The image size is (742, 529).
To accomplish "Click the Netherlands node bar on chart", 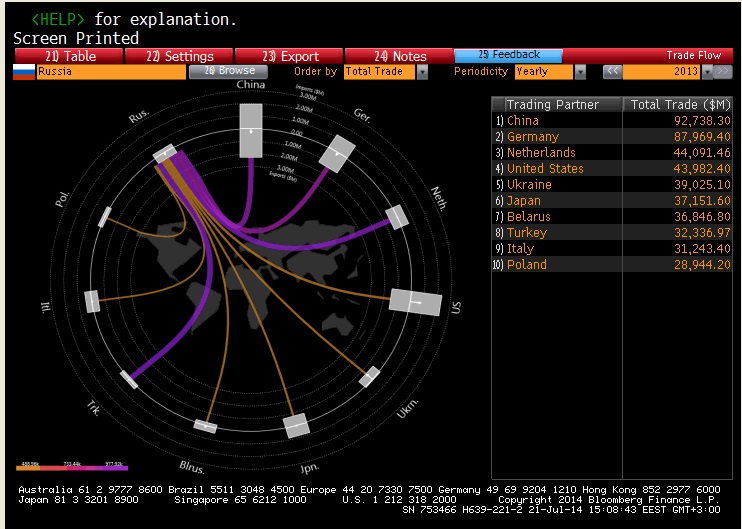I will click(397, 218).
